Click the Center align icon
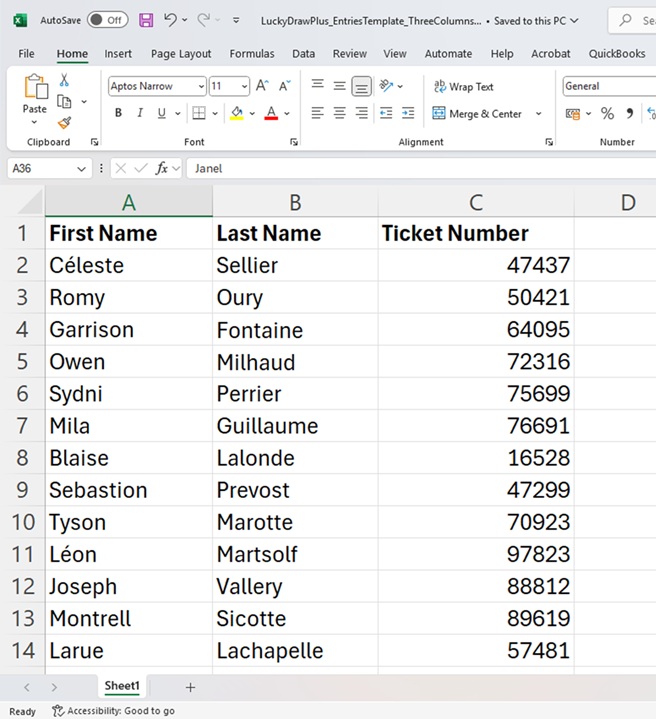The width and height of the screenshot is (656, 719). point(340,114)
